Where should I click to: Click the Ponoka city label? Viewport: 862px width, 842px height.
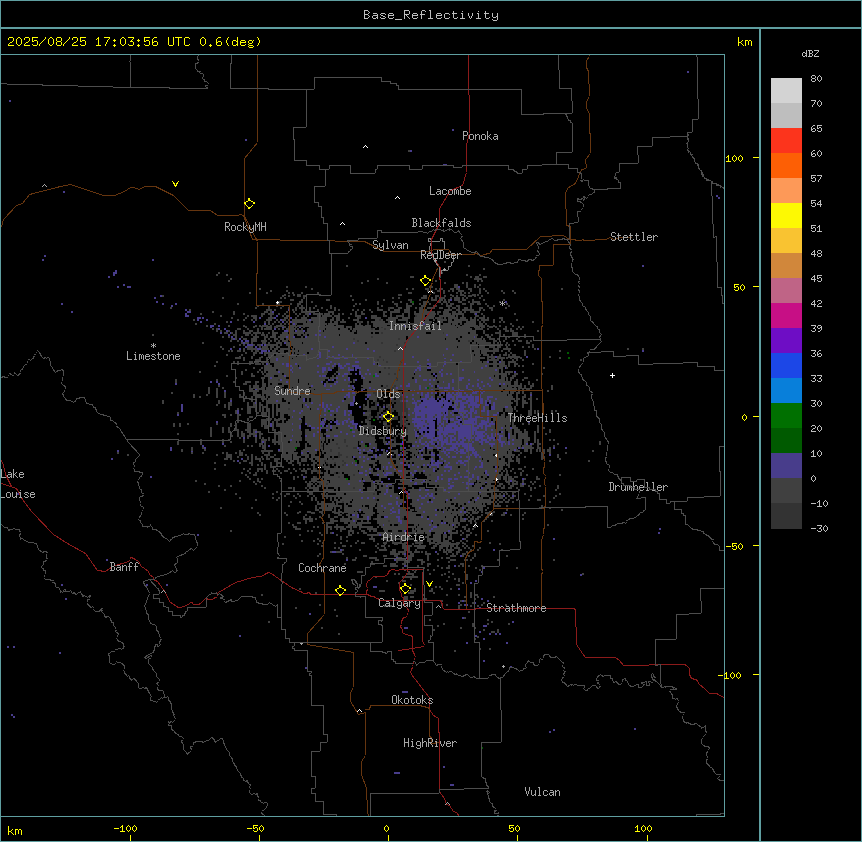click(480, 136)
